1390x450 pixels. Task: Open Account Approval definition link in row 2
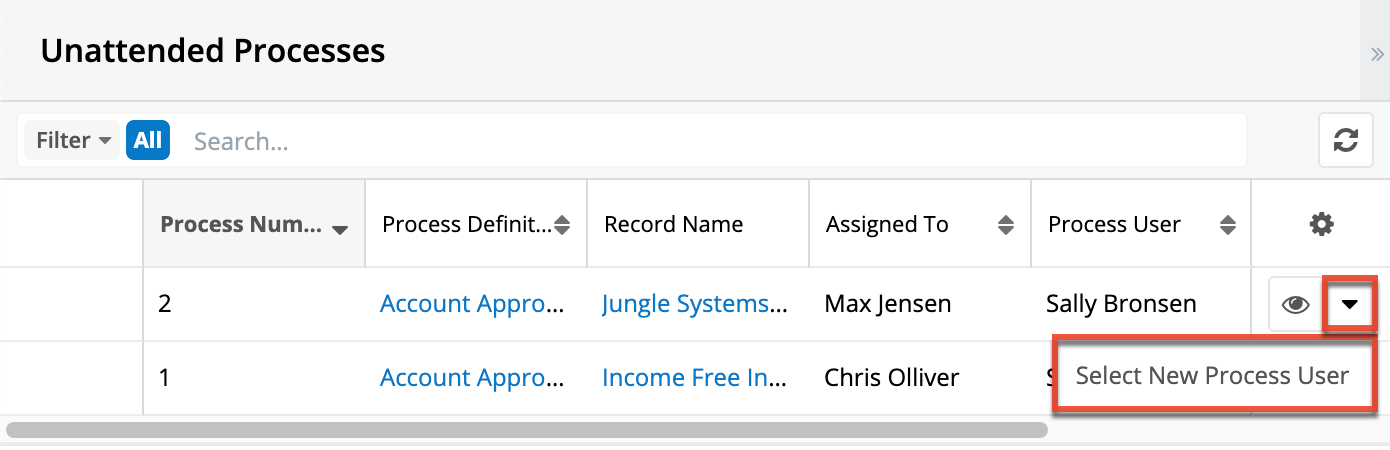474,304
